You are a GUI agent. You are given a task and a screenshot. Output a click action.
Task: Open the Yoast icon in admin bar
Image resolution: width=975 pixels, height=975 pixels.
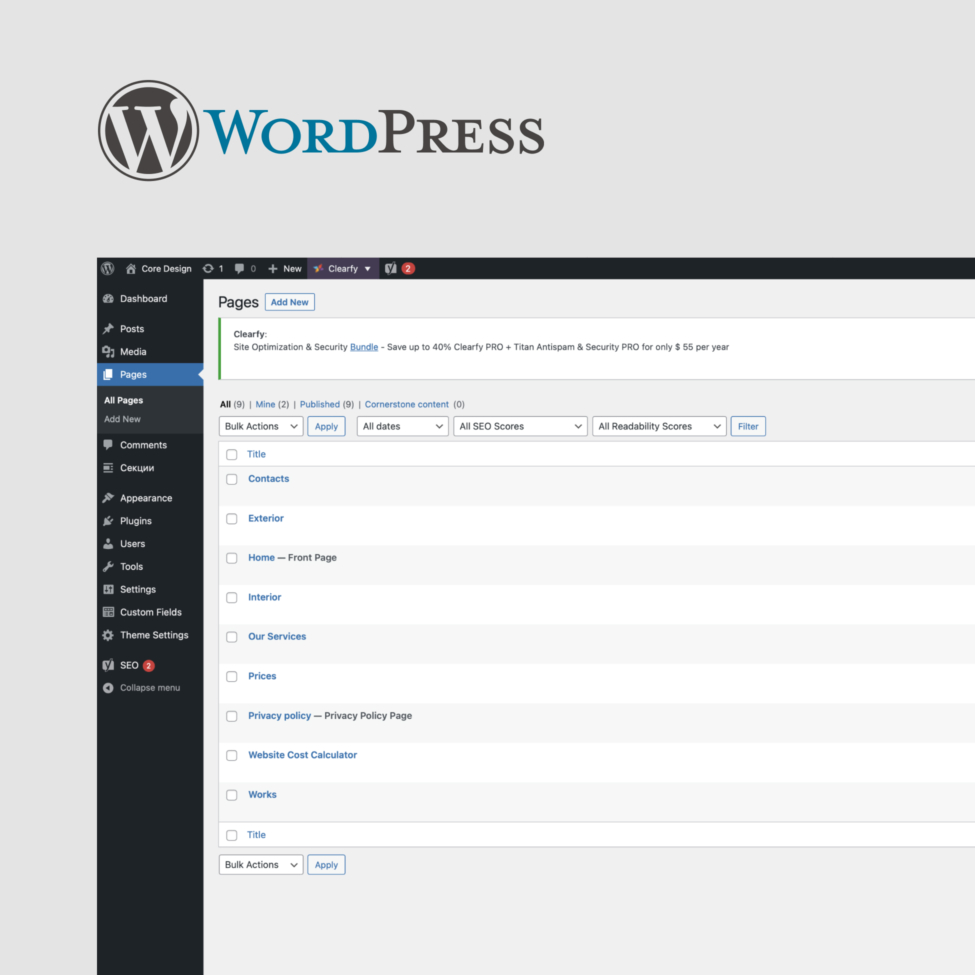point(390,269)
